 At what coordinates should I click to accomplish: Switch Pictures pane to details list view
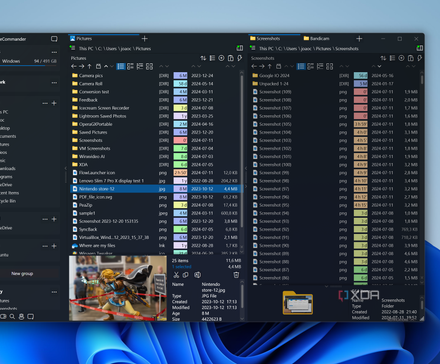tap(121, 67)
